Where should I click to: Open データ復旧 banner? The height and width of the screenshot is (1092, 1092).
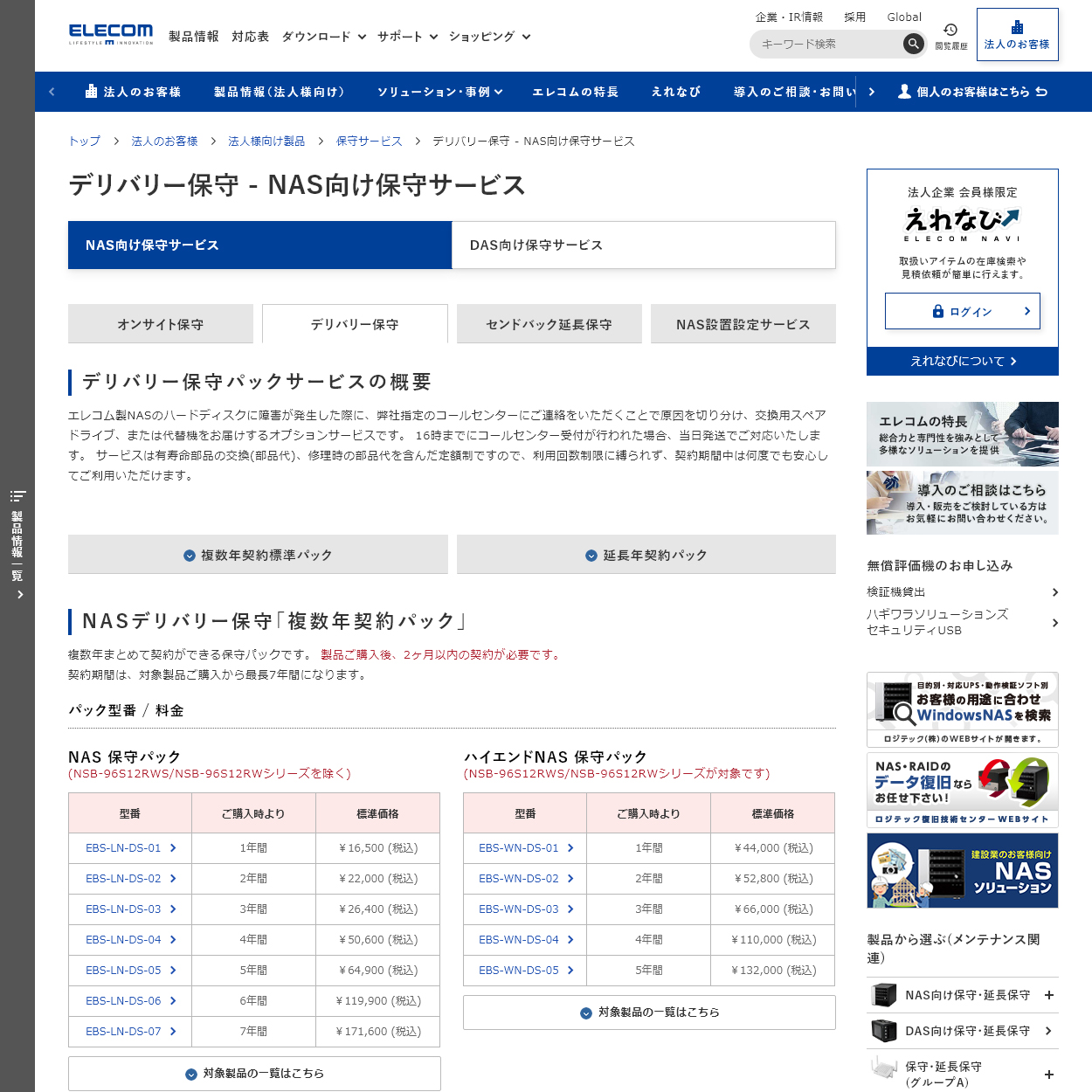pyautogui.click(x=962, y=790)
